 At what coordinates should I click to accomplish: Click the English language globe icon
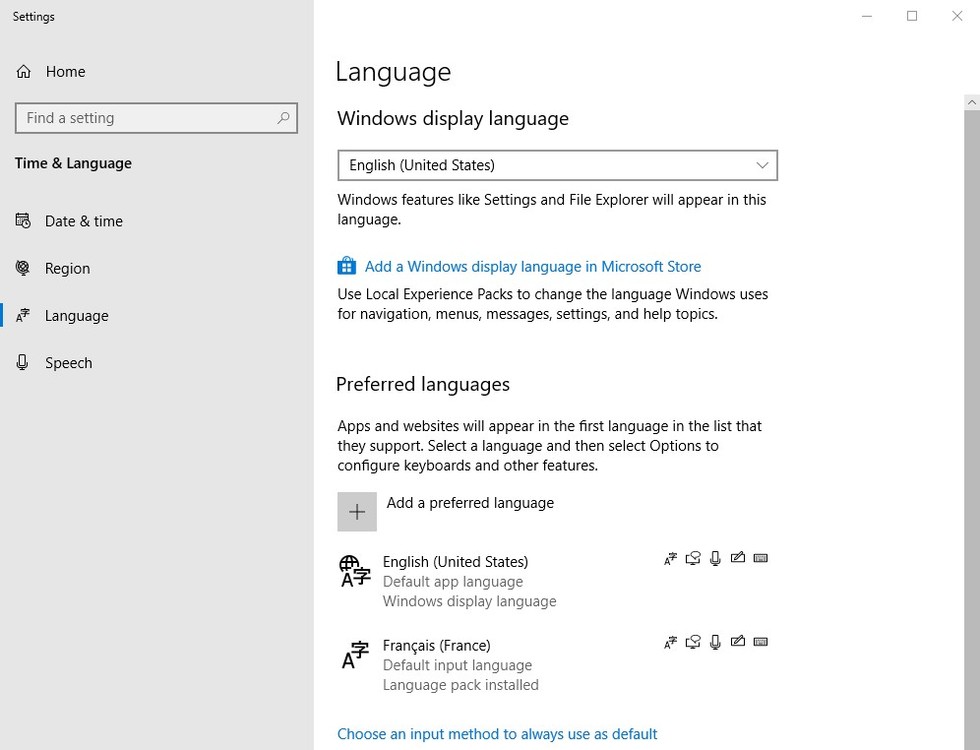point(355,571)
